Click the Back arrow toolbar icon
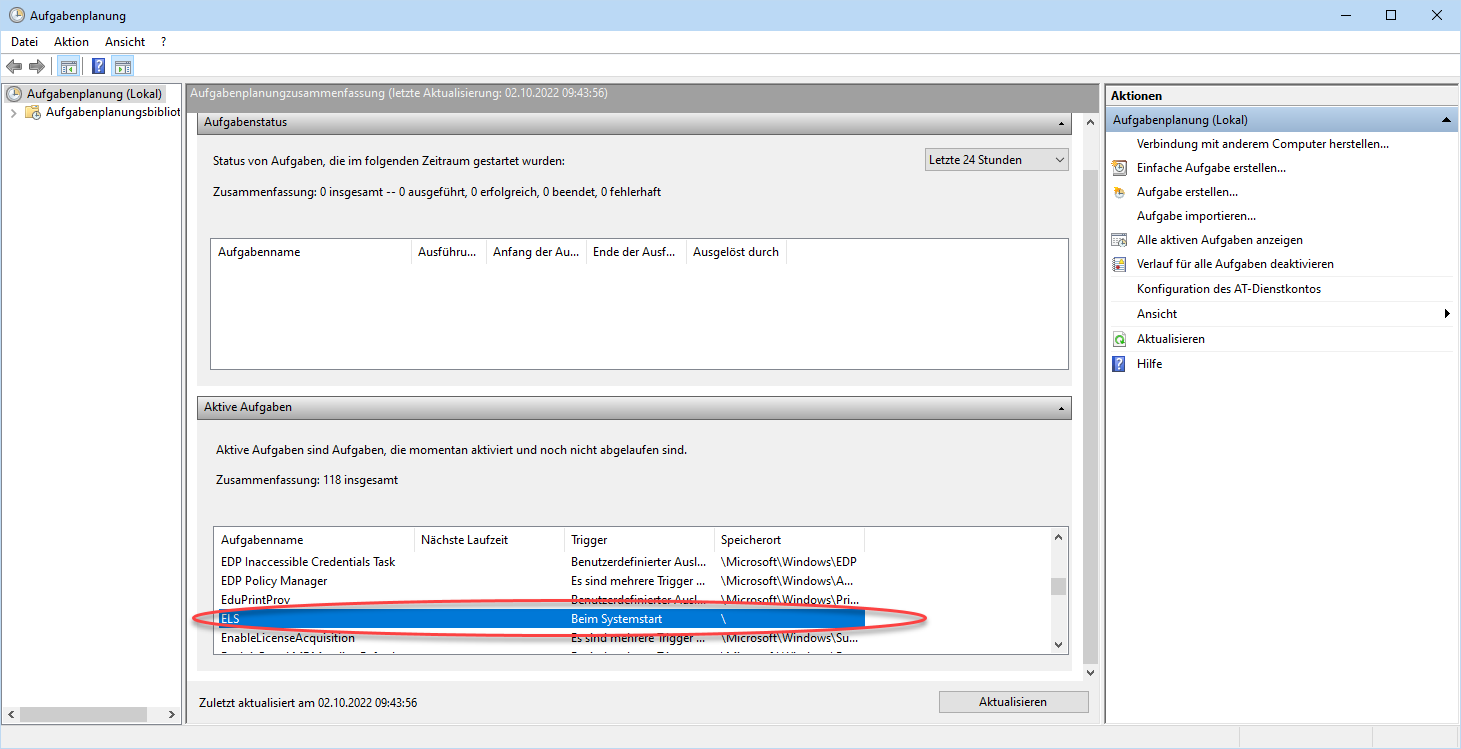 [x=14, y=67]
